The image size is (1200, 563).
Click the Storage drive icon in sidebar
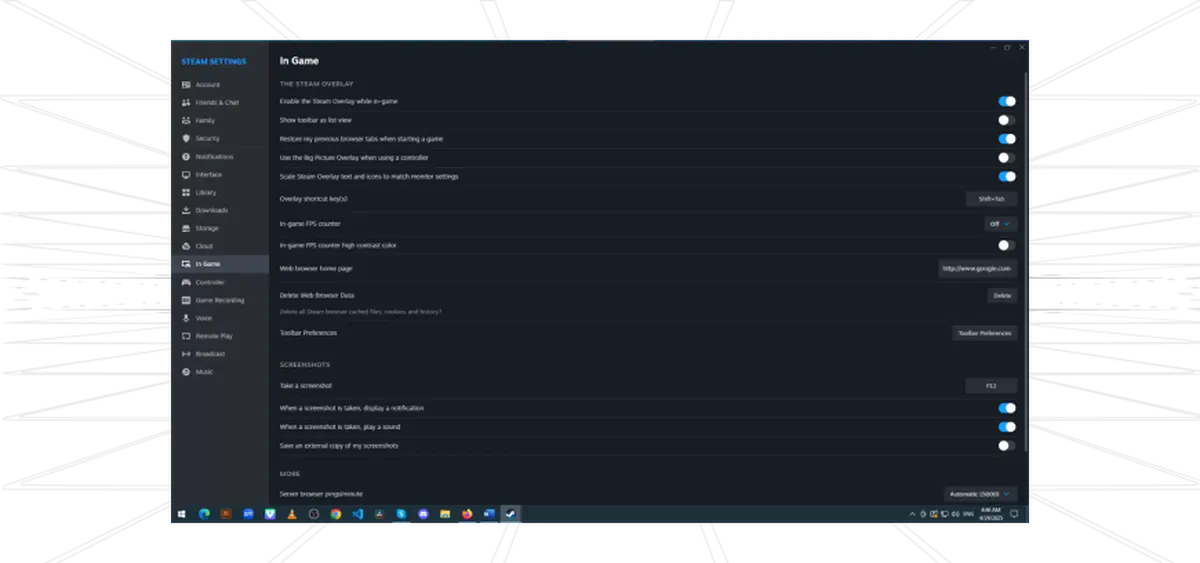tap(186, 229)
